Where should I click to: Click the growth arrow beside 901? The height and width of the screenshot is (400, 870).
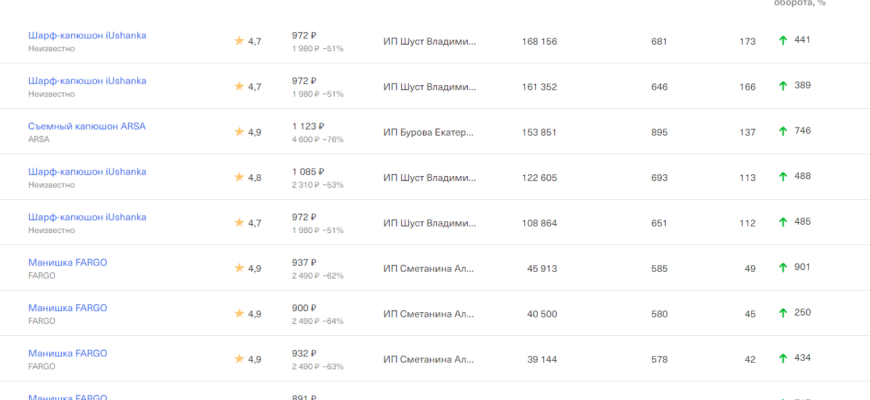pyautogui.click(x=783, y=268)
